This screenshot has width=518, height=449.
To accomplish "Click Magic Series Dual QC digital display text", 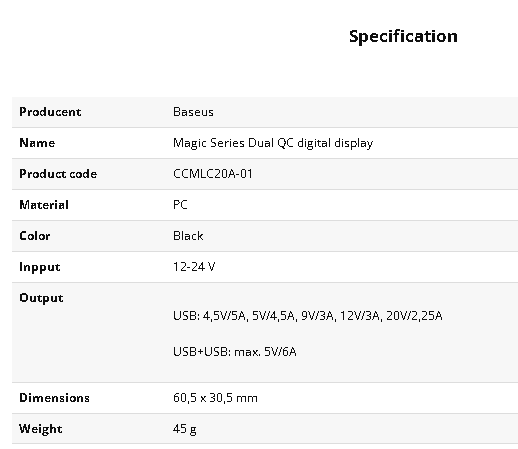I will (273, 143).
